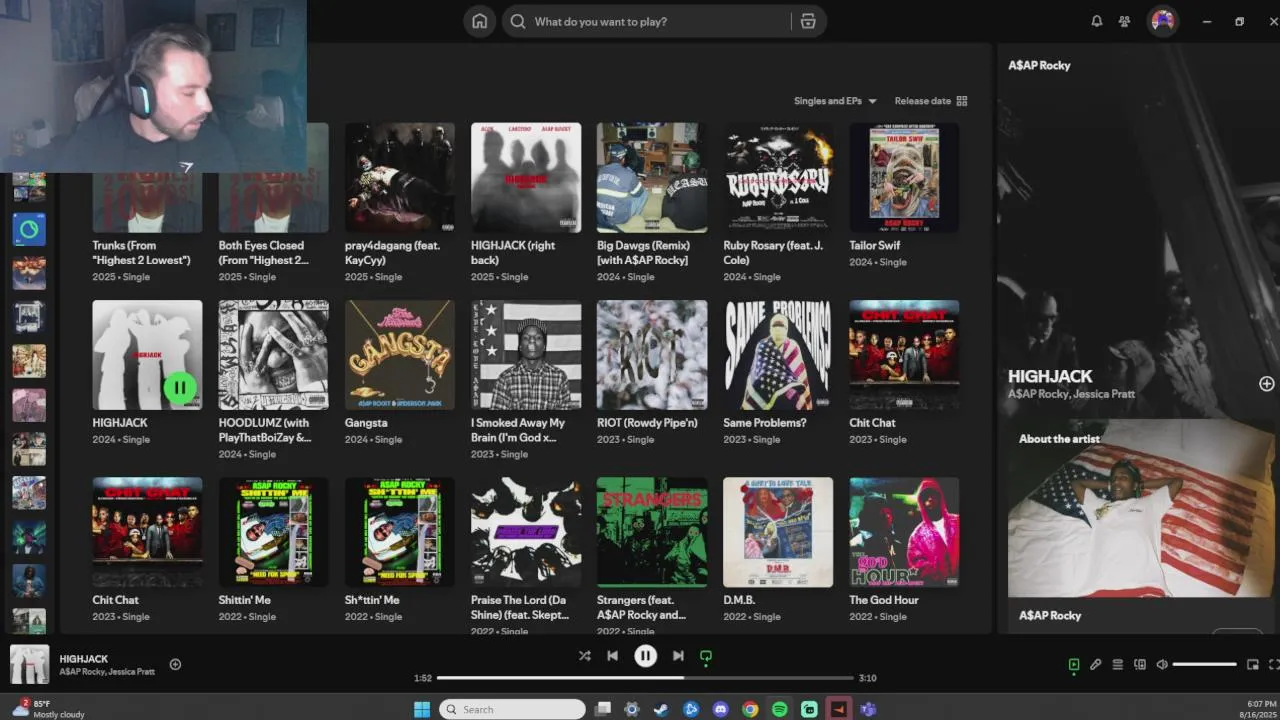
Task: Open "Gangsta" single title
Action: tap(366, 423)
